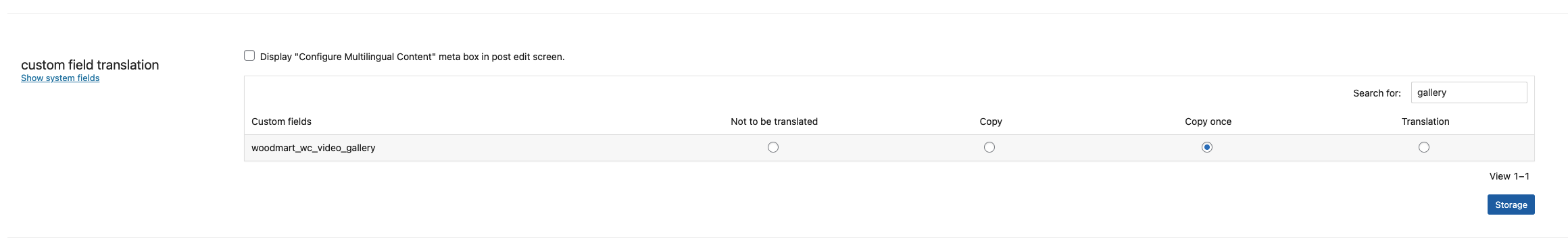The image size is (1568, 243).
Task: Focus the Search for input containing gallery
Action: [x=1469, y=92]
